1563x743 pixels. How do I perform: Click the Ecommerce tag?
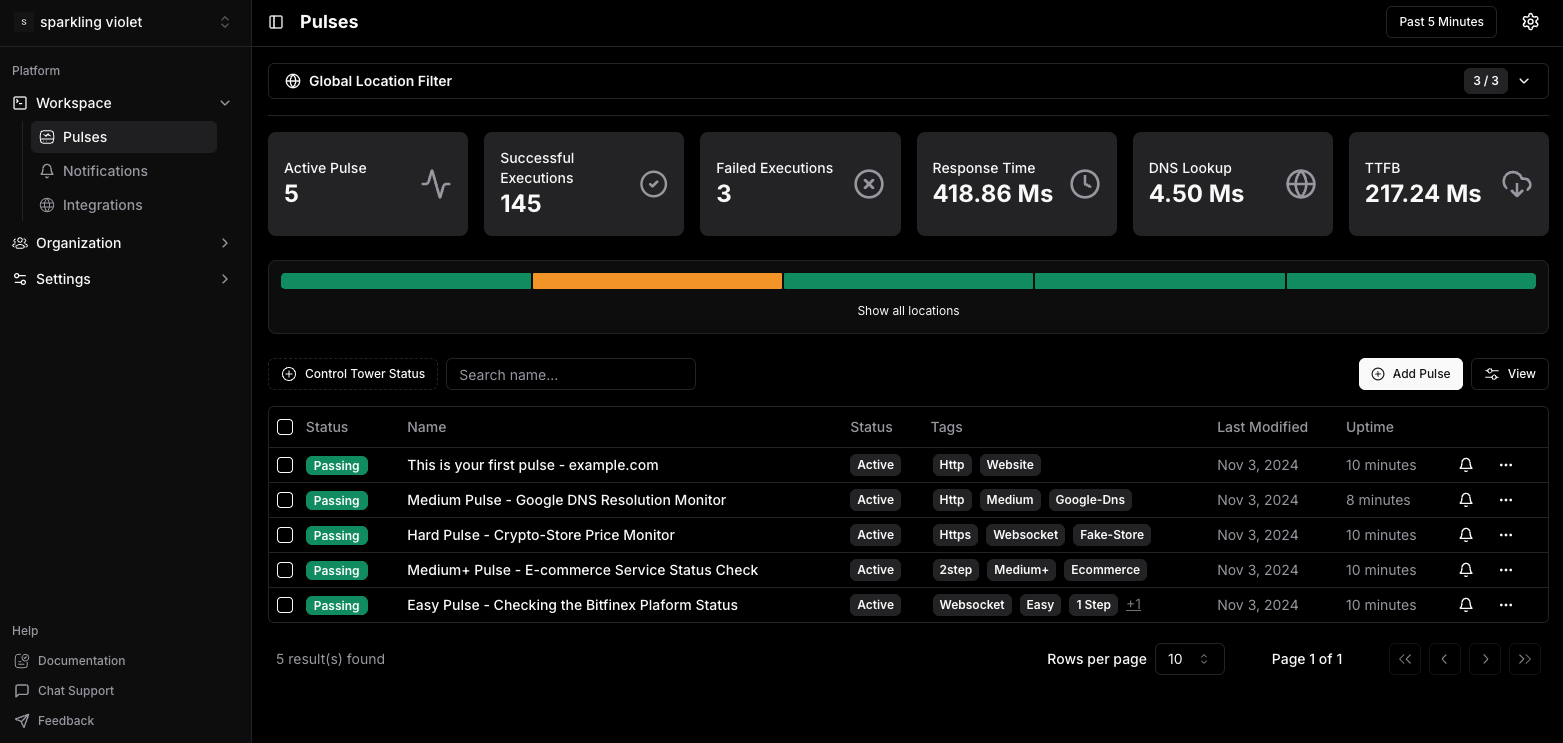1105,570
